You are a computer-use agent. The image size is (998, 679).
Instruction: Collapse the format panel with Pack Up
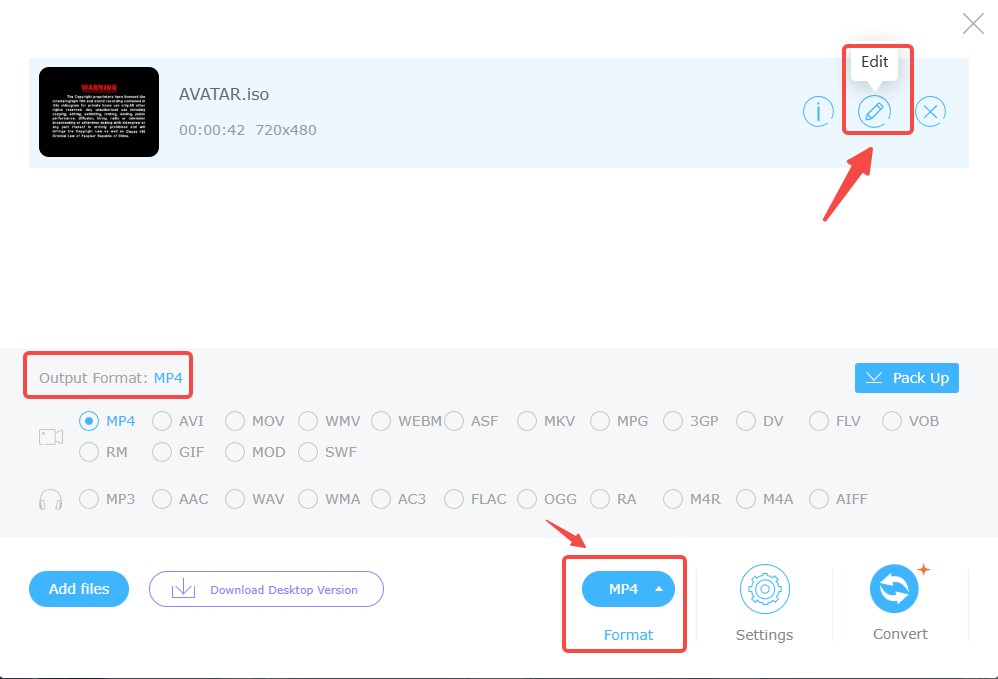click(906, 378)
